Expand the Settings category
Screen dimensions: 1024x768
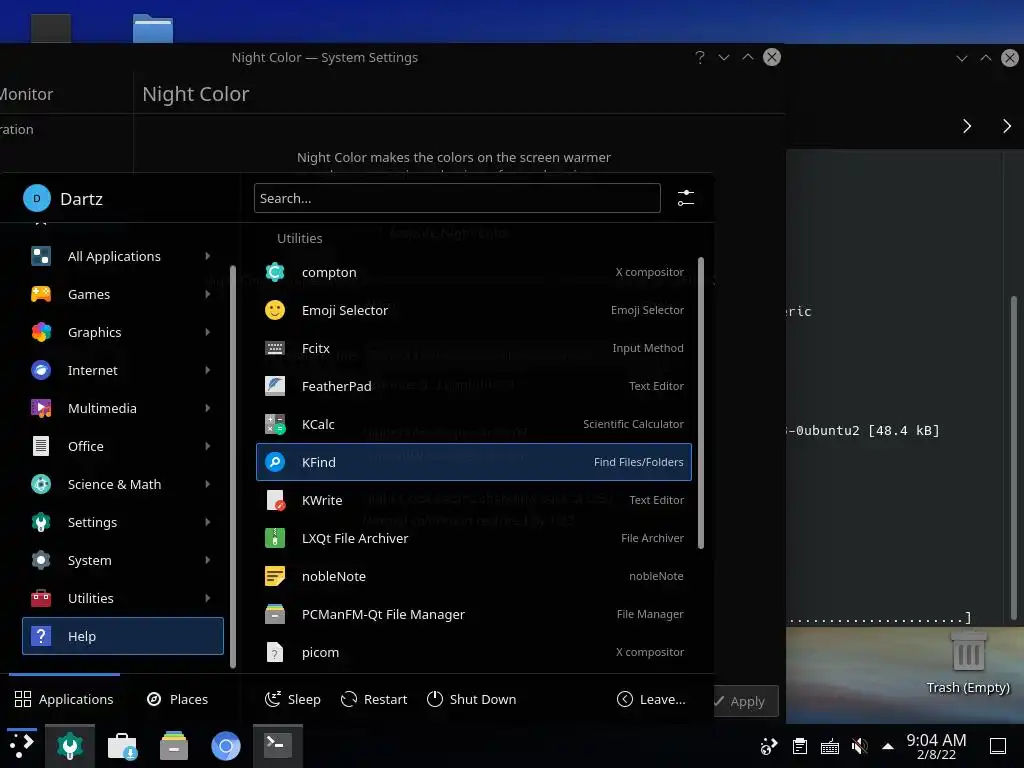[123, 522]
